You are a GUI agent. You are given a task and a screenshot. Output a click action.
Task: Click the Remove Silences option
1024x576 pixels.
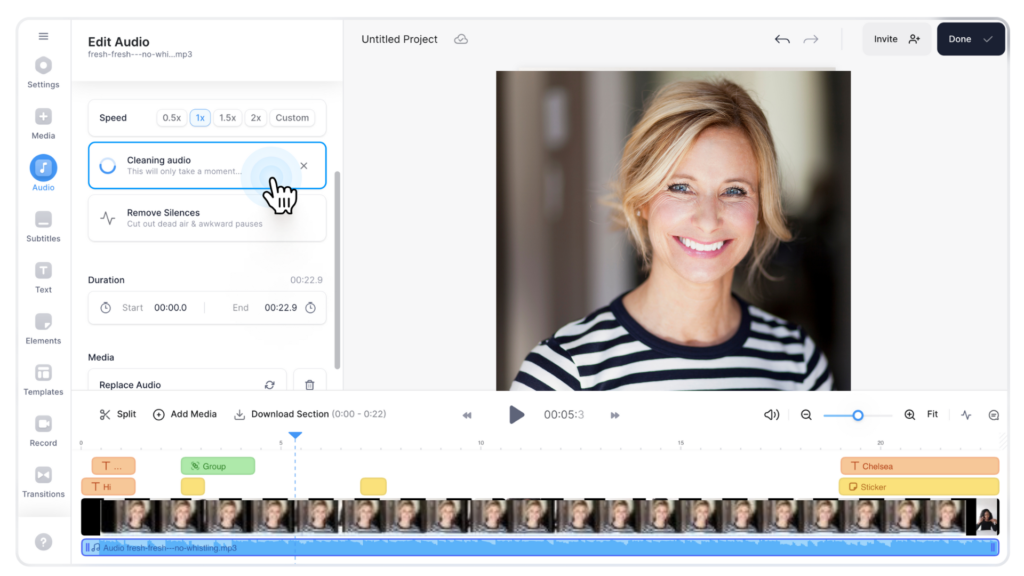(x=207, y=218)
